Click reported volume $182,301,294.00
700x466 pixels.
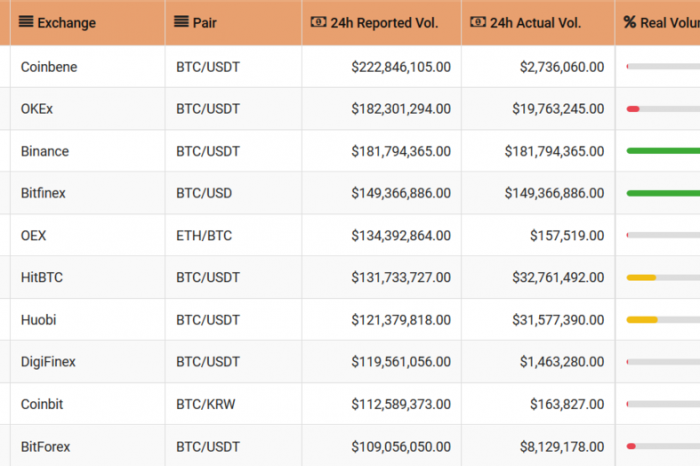[401, 109]
